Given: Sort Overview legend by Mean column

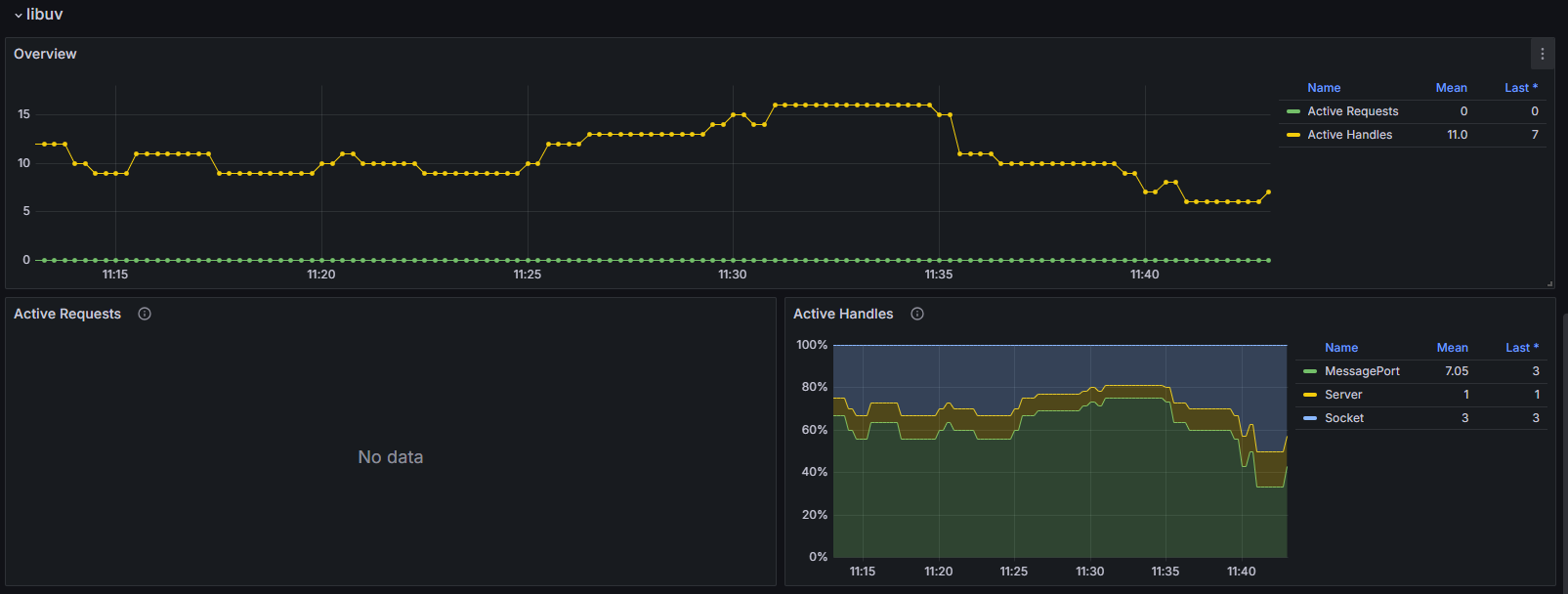Looking at the screenshot, I should [x=1451, y=88].
